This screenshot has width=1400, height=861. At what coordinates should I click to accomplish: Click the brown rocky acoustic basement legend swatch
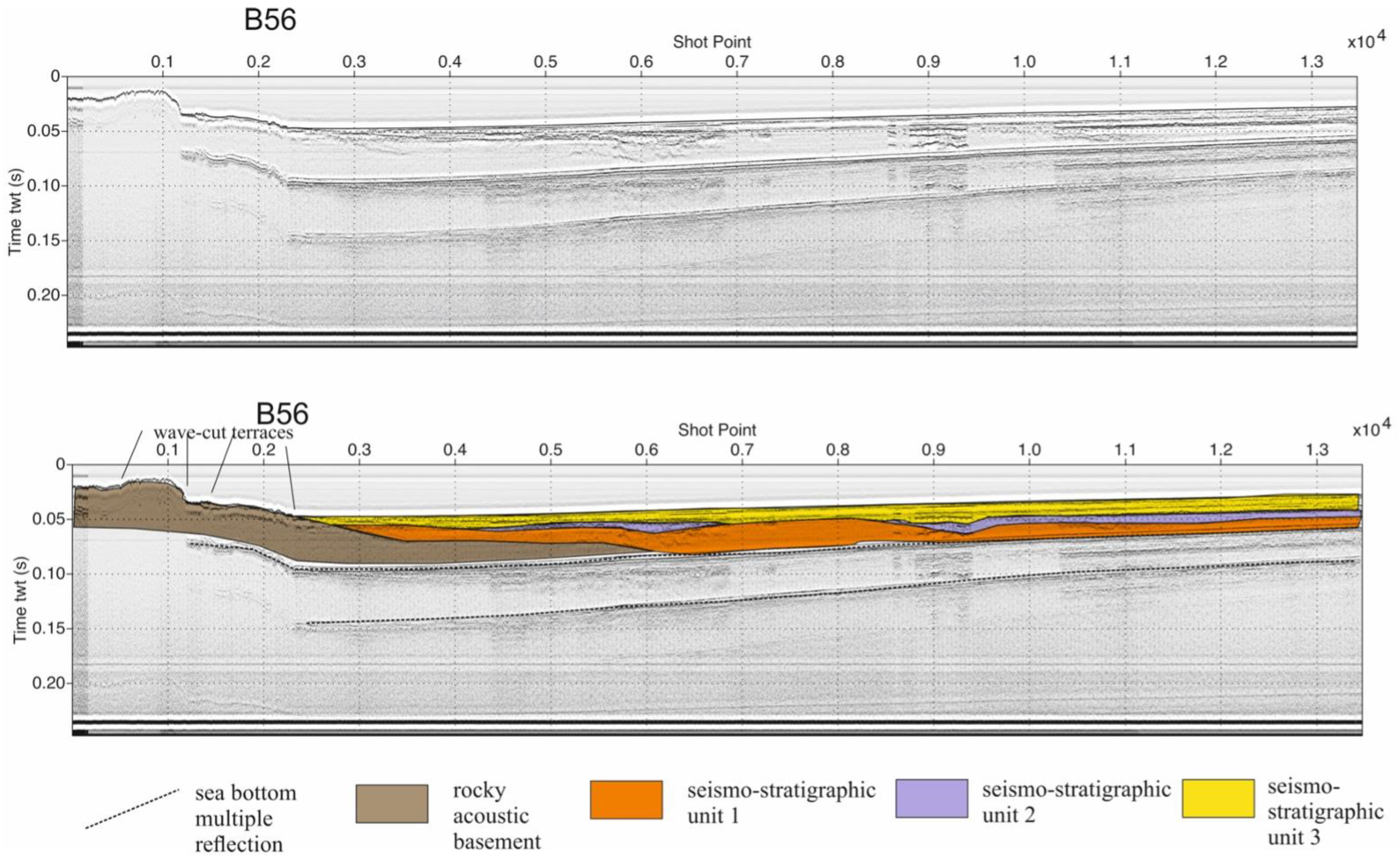pyautogui.click(x=392, y=803)
